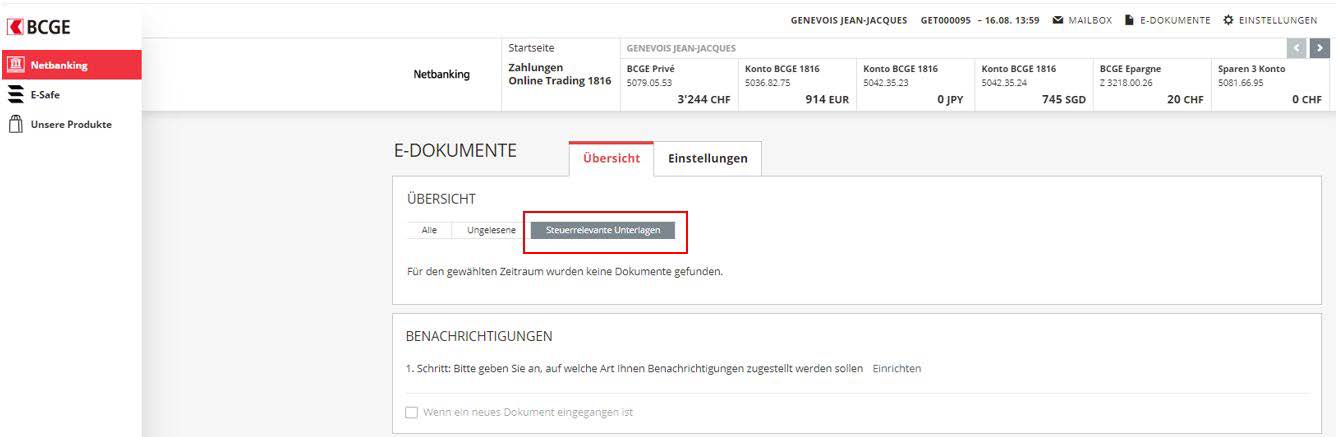Go to Startseite
Viewport: 1336px width, 437px height.
531,48
